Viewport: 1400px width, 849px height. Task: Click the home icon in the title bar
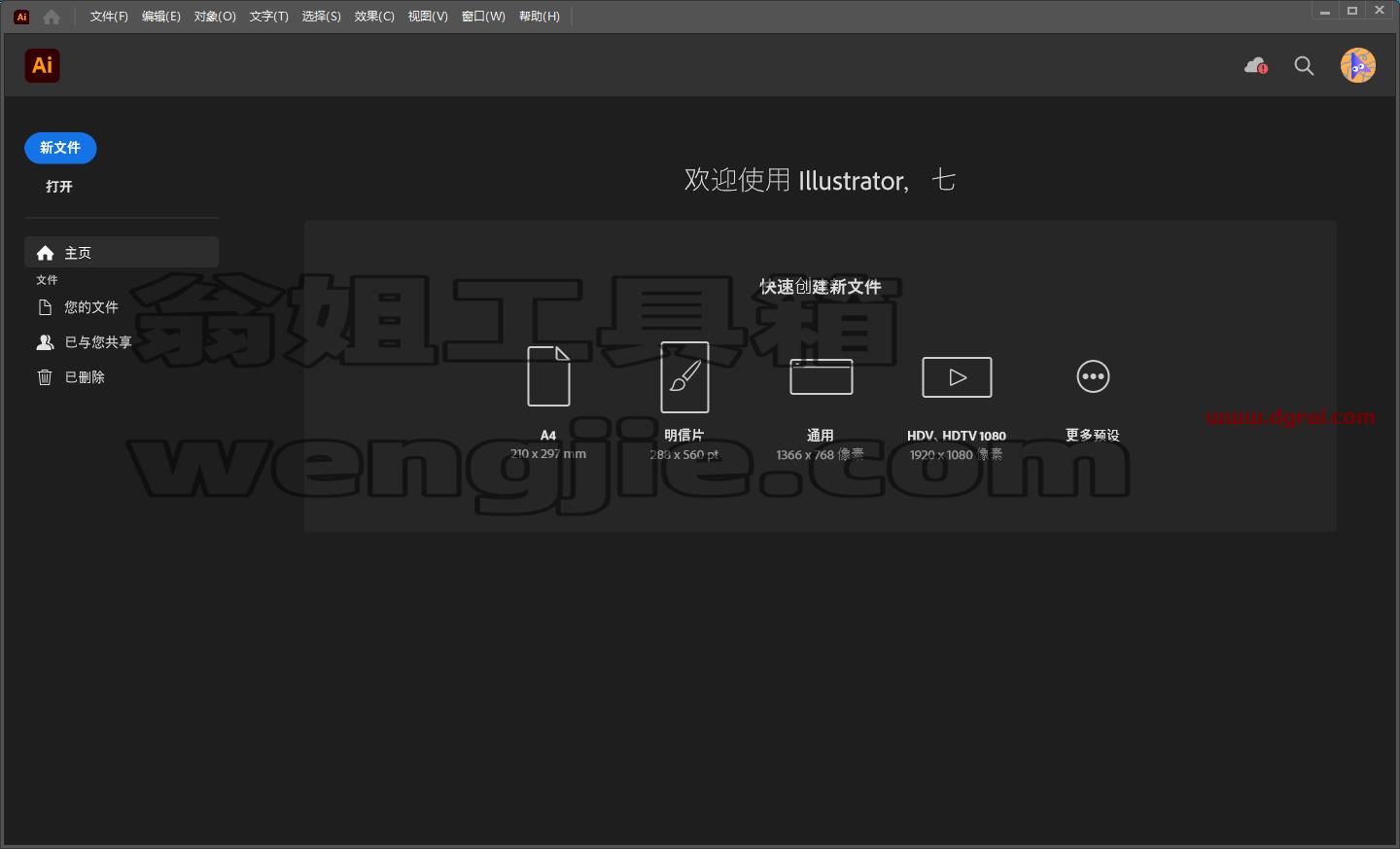click(x=52, y=17)
